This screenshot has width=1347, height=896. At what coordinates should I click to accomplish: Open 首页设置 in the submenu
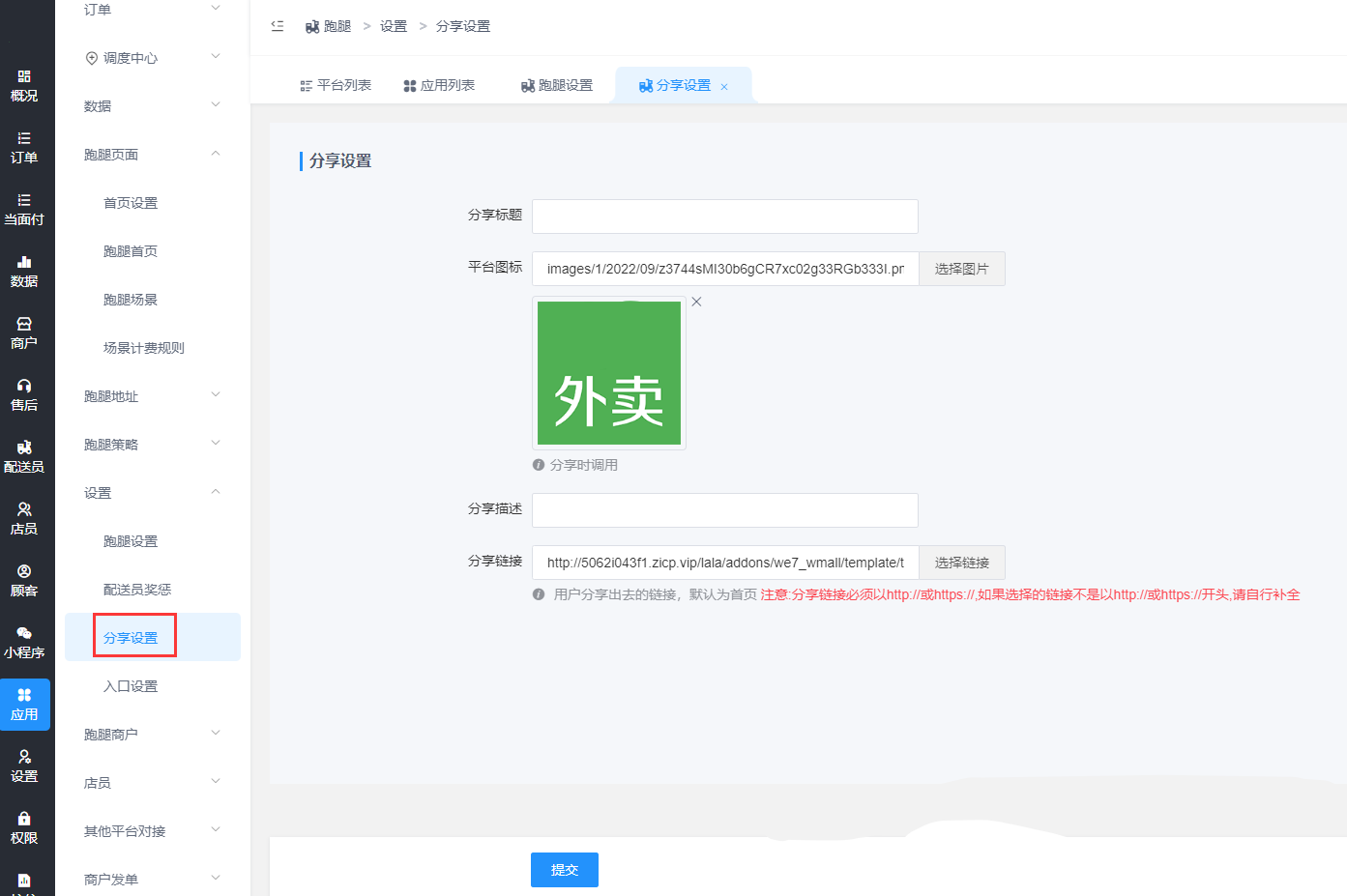coord(131,203)
